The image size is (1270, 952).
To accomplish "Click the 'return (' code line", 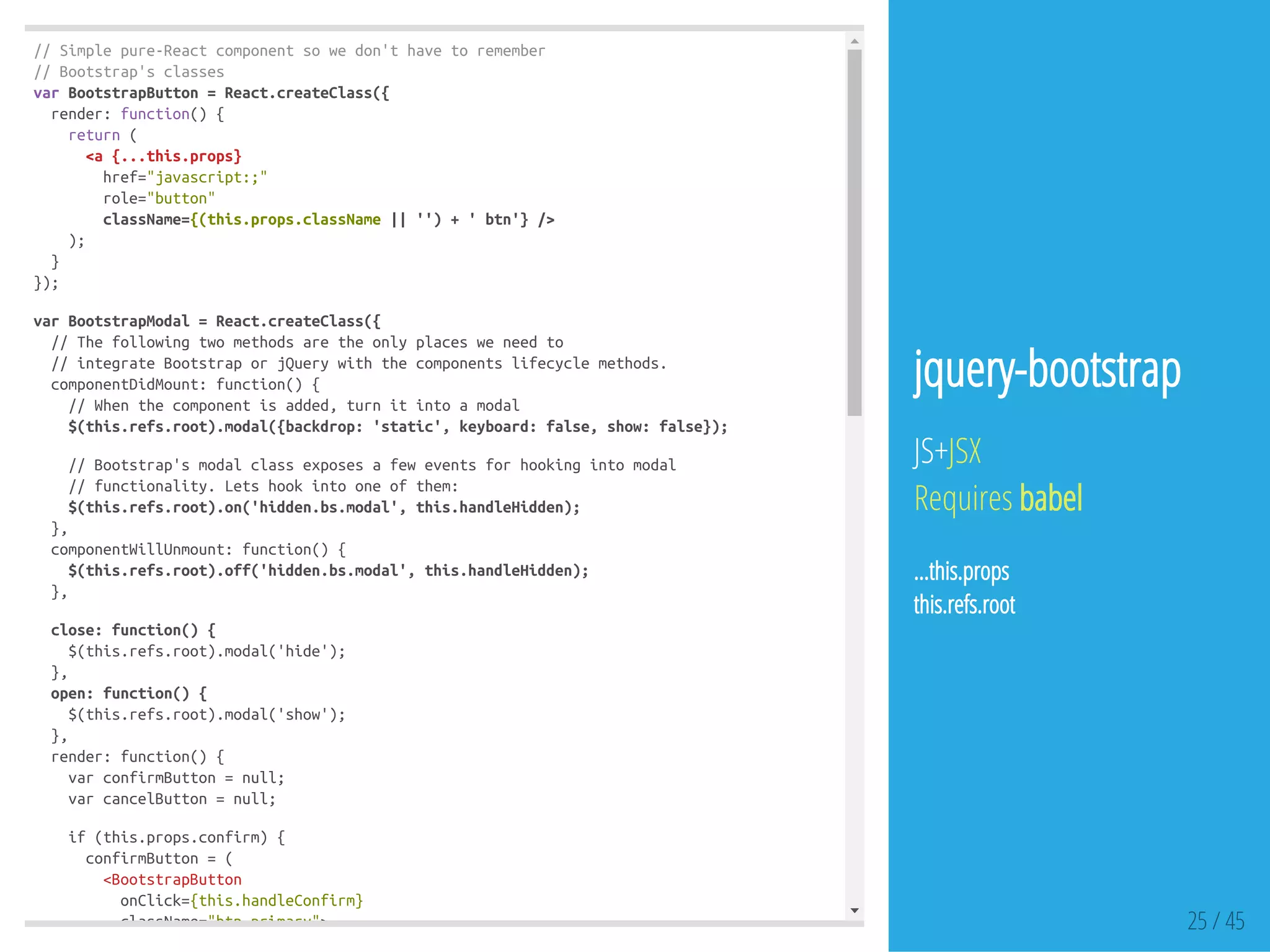I will (x=102, y=135).
